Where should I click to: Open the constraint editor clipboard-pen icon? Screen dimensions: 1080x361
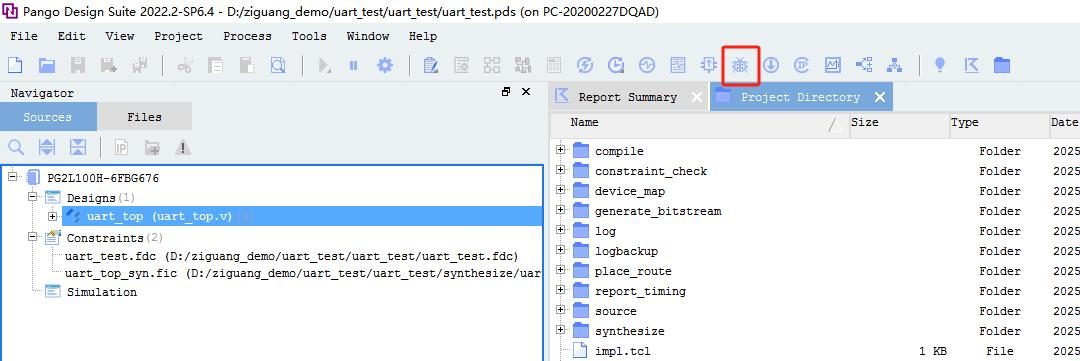pos(430,65)
